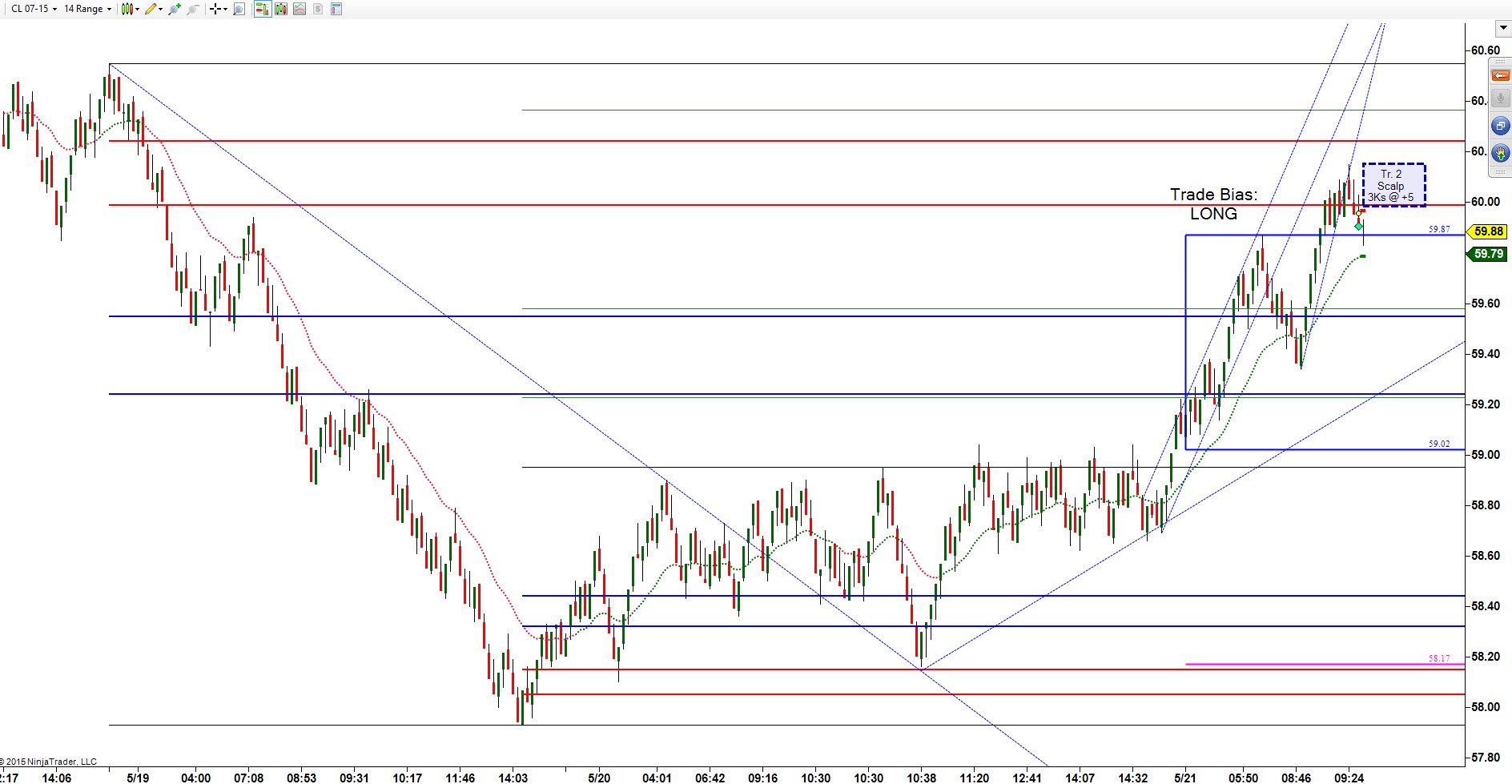
Task: Click the blue 59.02 line label
Action: (x=1439, y=444)
